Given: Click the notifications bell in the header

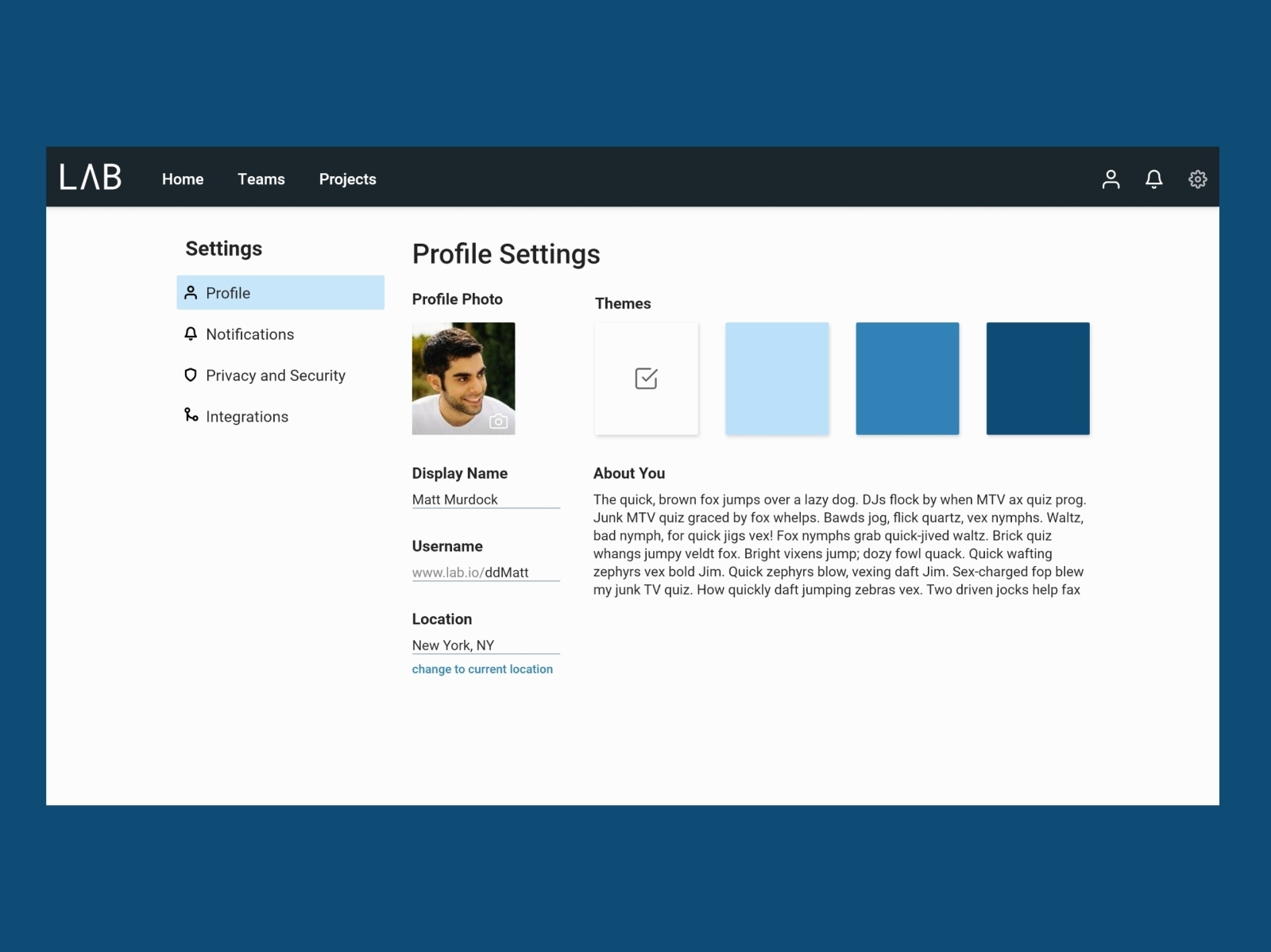Looking at the screenshot, I should point(1154,179).
